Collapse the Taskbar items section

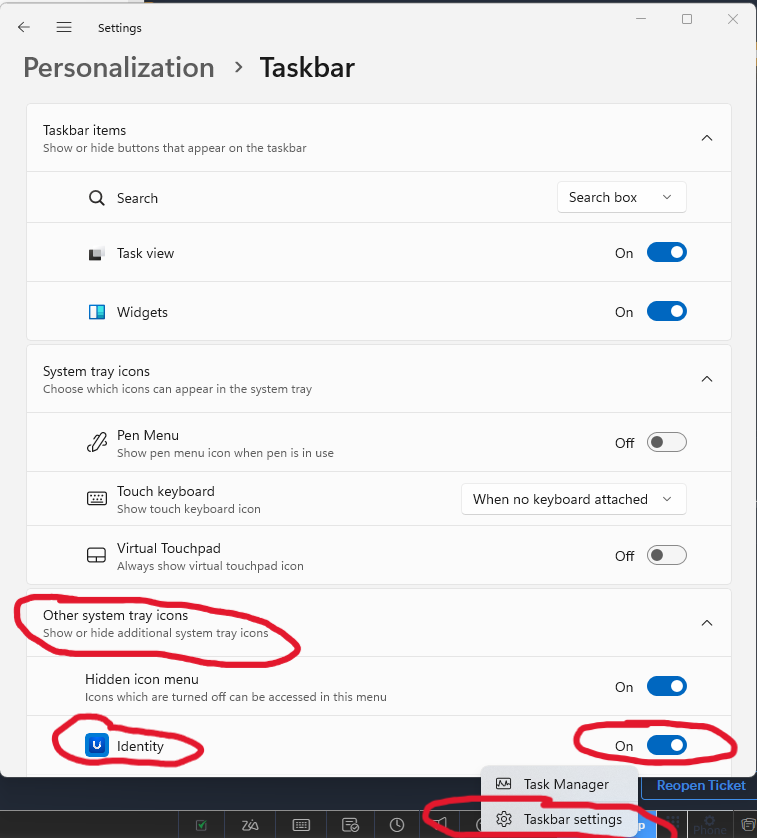707,138
